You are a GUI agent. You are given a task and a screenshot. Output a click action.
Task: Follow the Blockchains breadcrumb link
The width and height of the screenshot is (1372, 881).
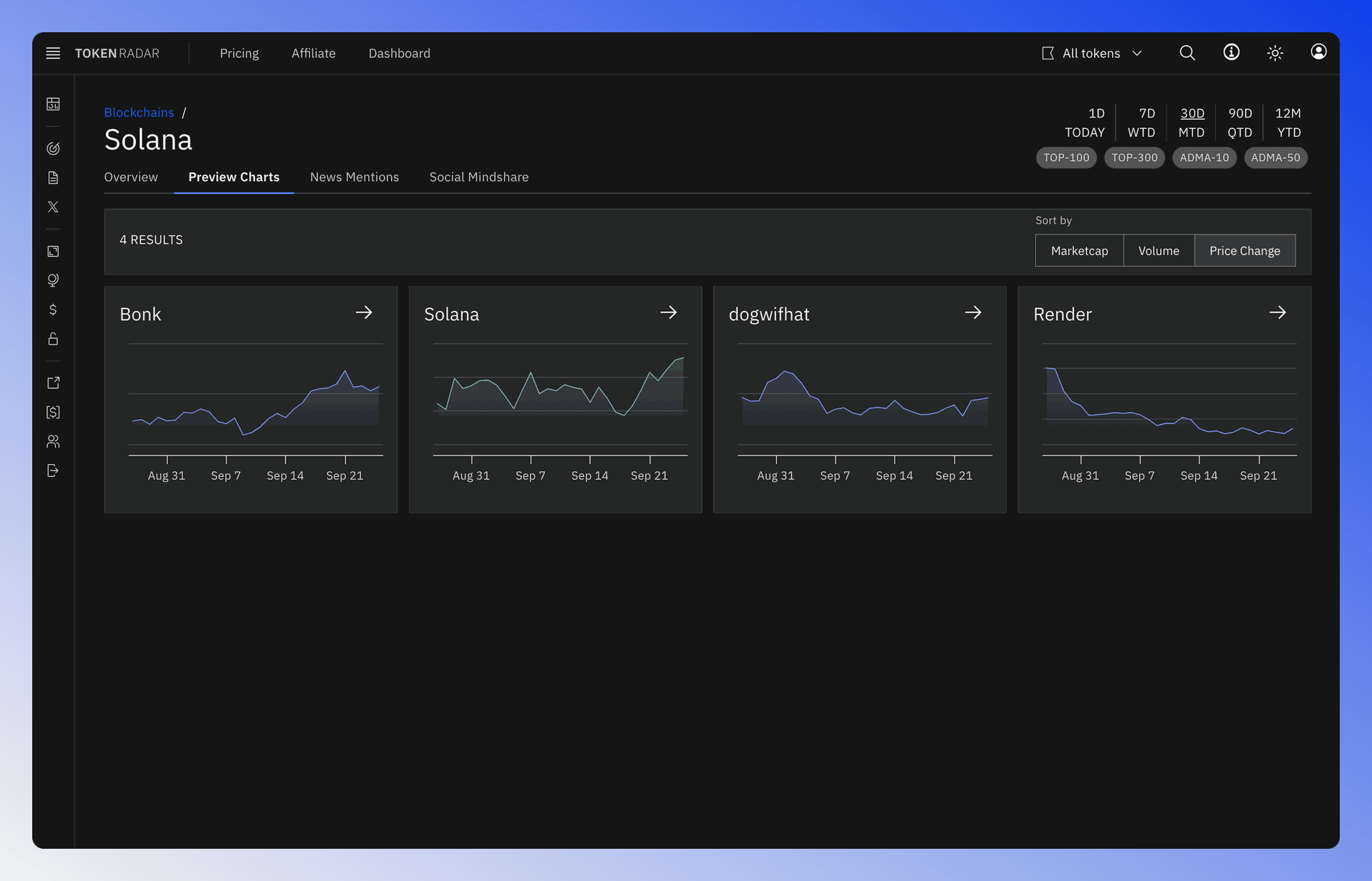coord(139,112)
